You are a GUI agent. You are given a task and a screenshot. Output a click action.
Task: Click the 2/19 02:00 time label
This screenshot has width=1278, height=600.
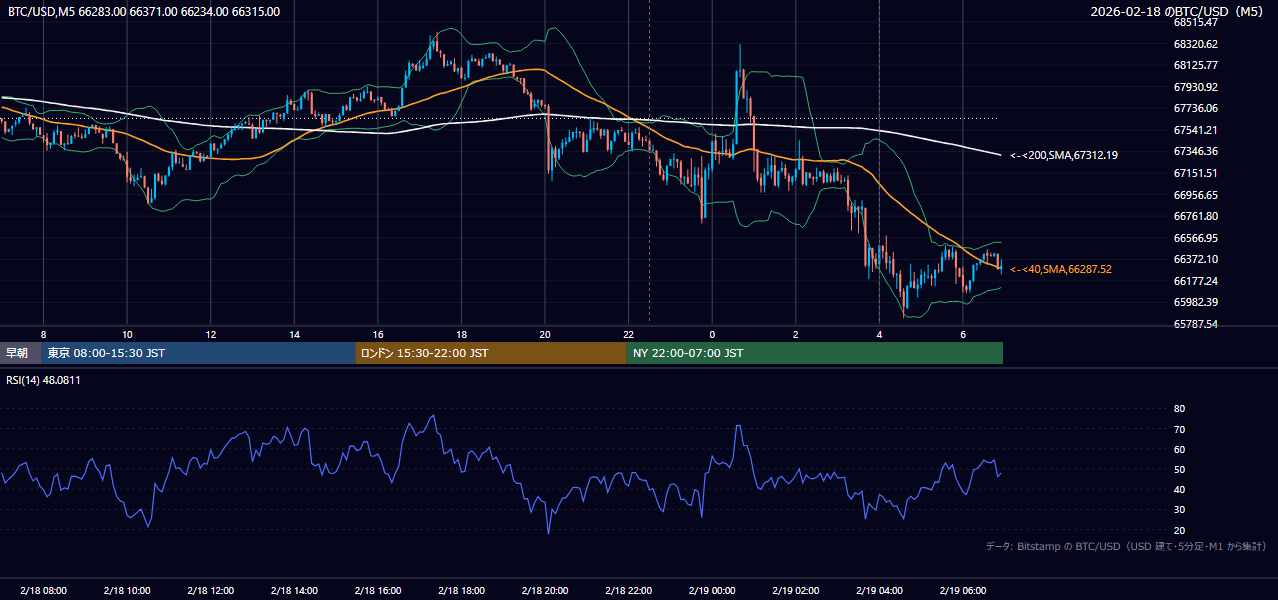(795, 591)
